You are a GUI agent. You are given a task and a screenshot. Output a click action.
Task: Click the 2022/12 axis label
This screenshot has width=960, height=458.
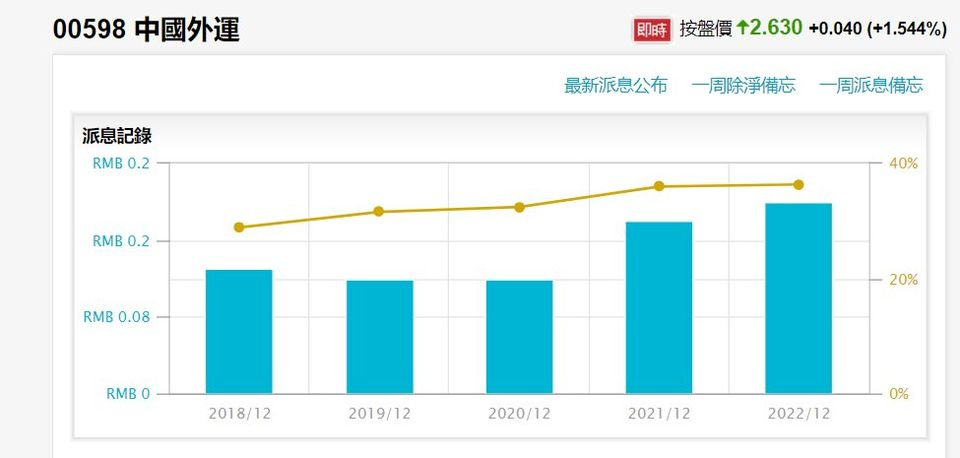(x=799, y=413)
